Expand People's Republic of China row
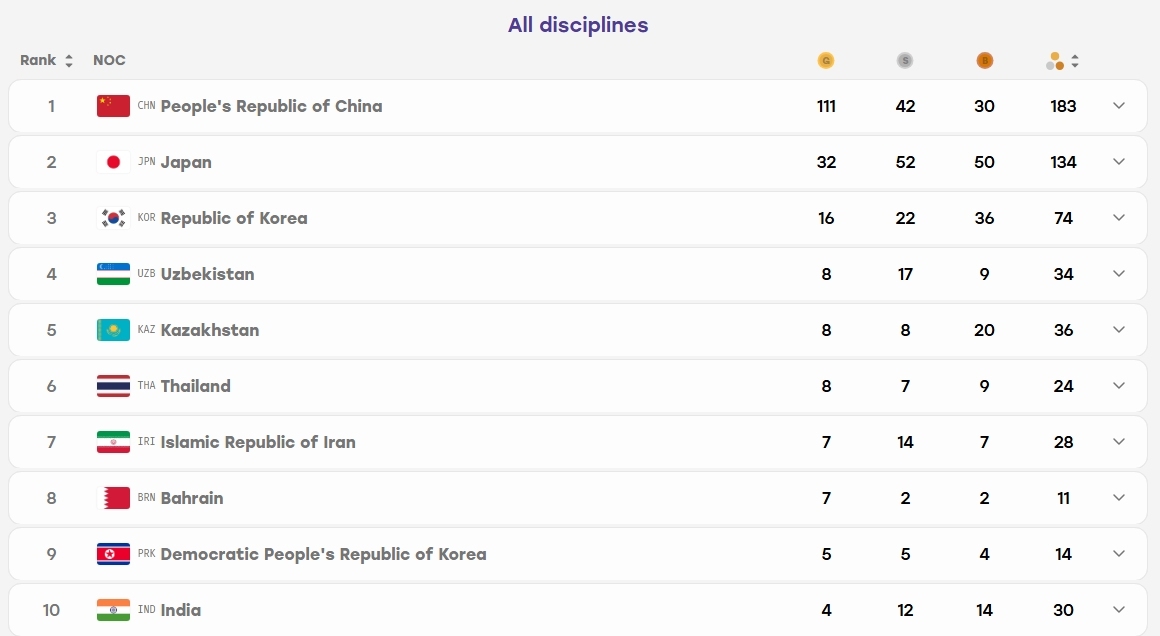 (1119, 106)
